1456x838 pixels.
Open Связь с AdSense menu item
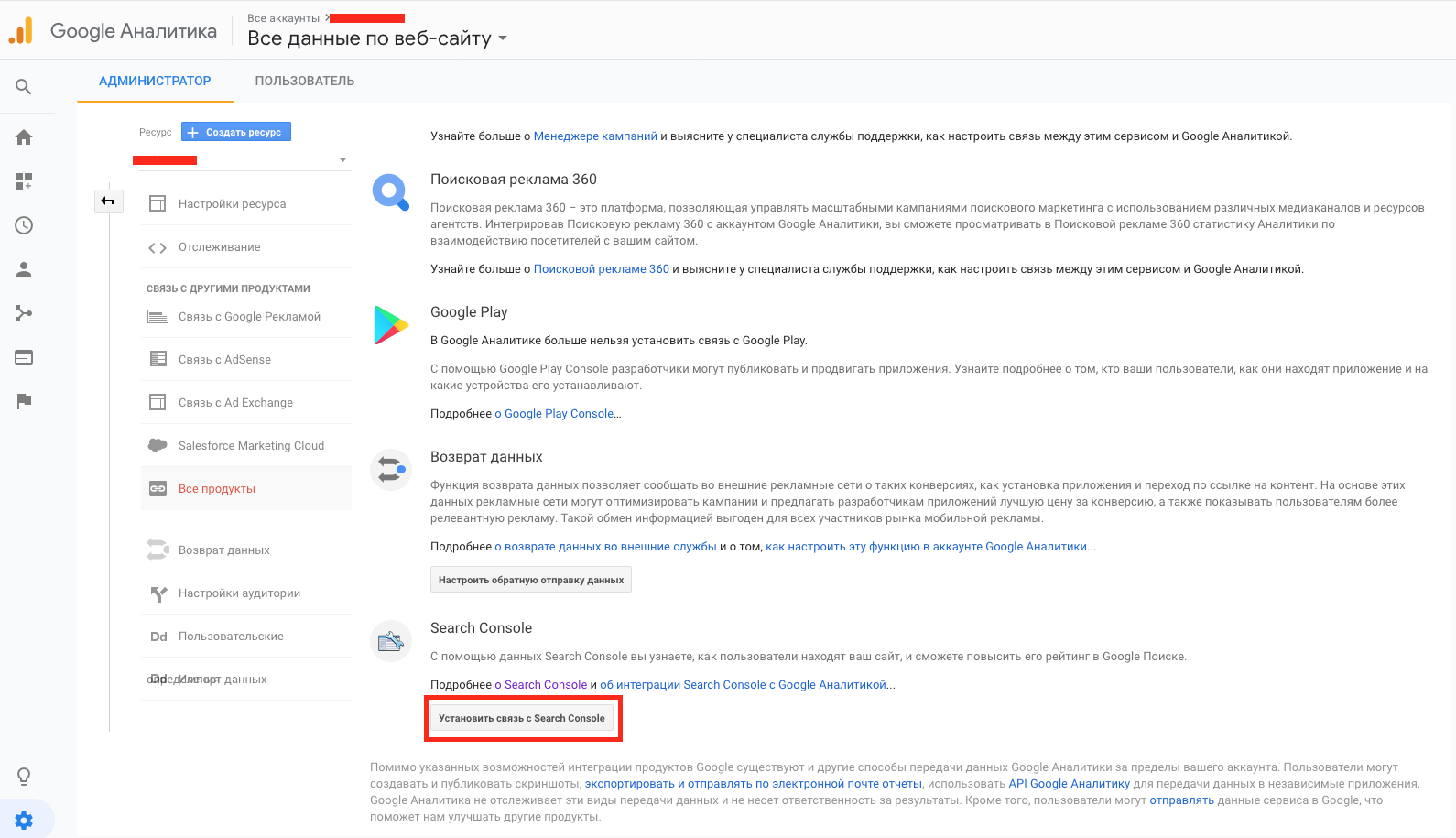tap(246, 359)
